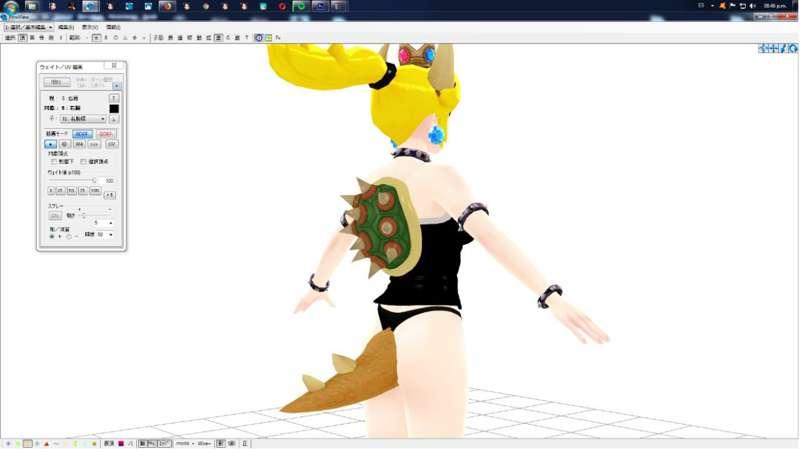Click the volume icon in system tray
Screen dimensions: 800x449
click(753, 6)
